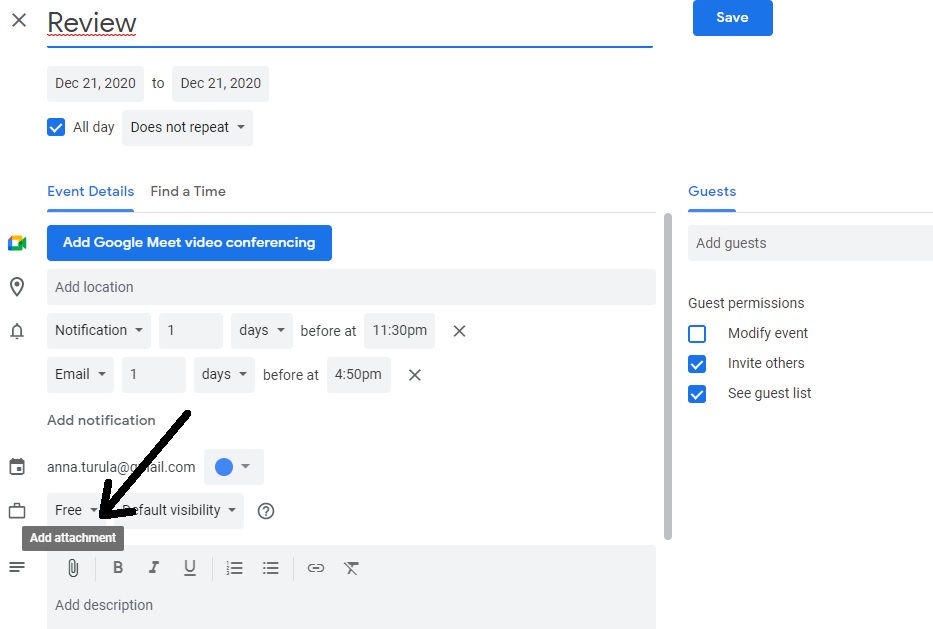The width and height of the screenshot is (933, 629).
Task: Open the visibility help question mark
Action: [x=266, y=511]
